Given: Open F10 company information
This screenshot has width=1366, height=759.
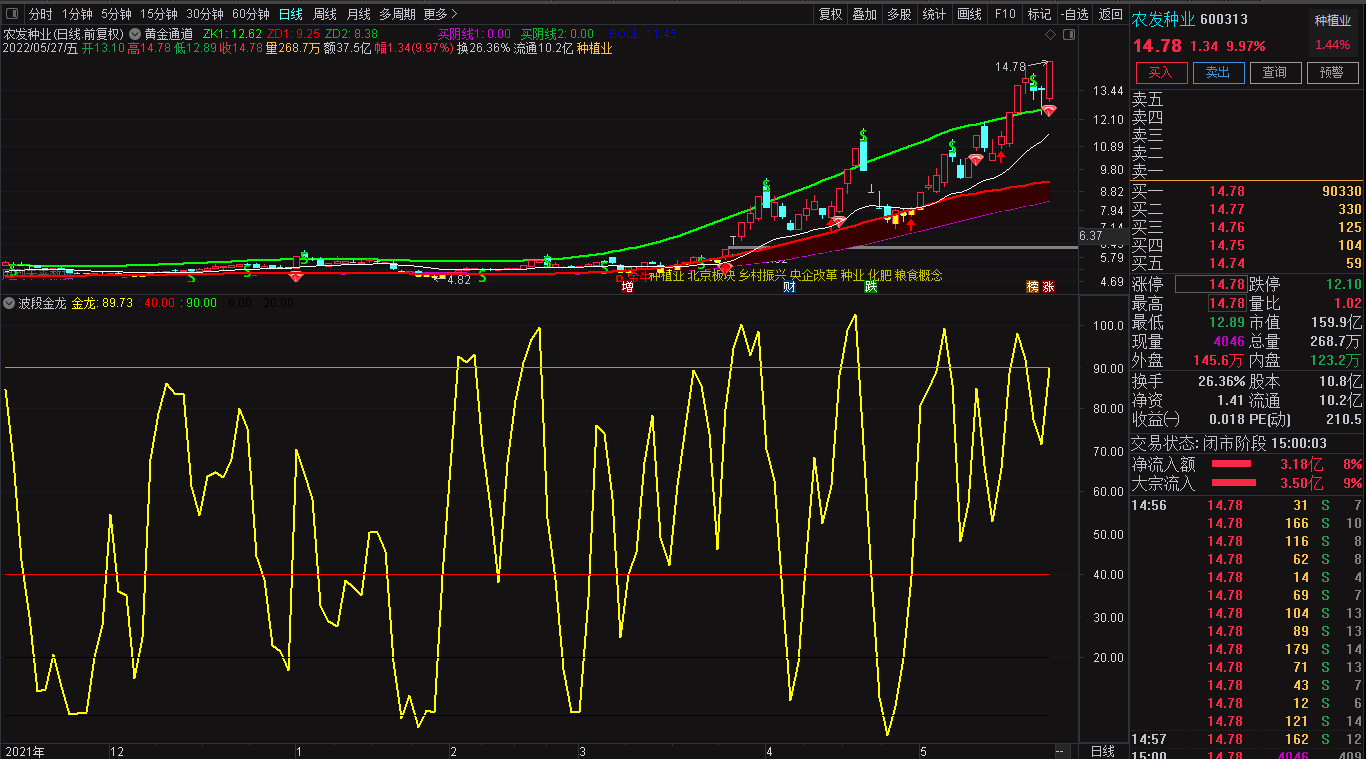Looking at the screenshot, I should (x=1005, y=14).
